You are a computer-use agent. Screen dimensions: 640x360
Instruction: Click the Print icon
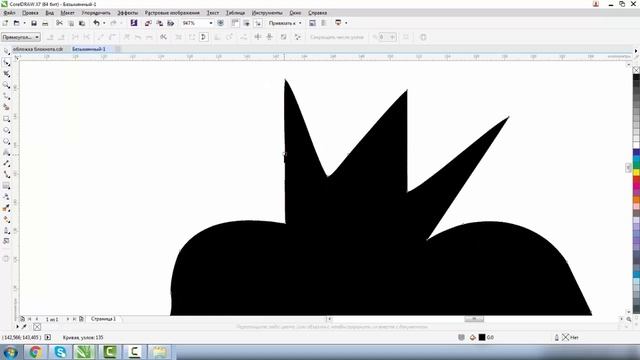tap(45, 23)
